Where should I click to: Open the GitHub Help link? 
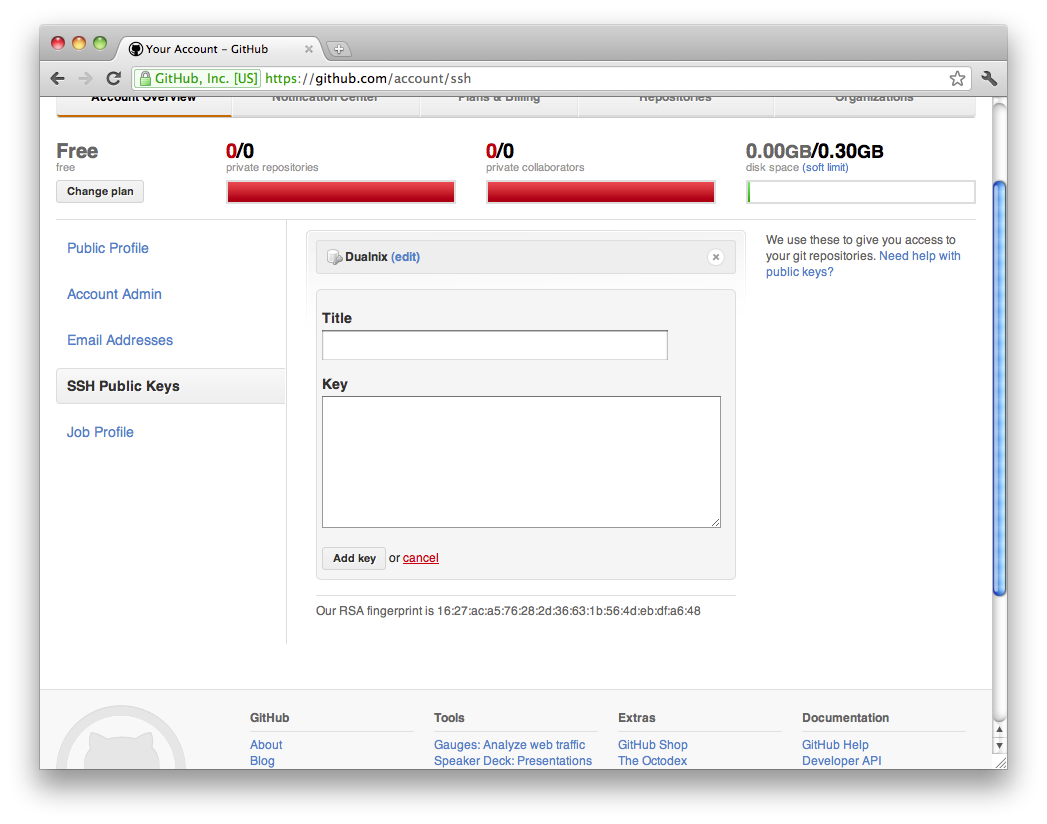click(835, 745)
